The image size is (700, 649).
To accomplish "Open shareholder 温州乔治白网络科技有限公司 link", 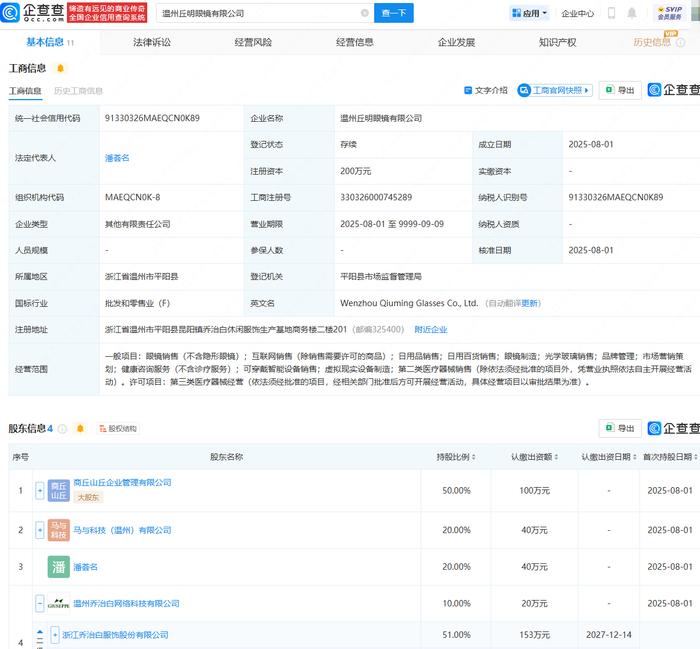I will (x=126, y=603).
